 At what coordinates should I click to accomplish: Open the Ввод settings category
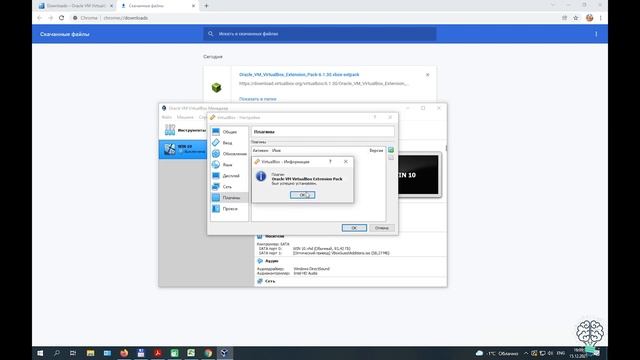pyautogui.click(x=229, y=143)
